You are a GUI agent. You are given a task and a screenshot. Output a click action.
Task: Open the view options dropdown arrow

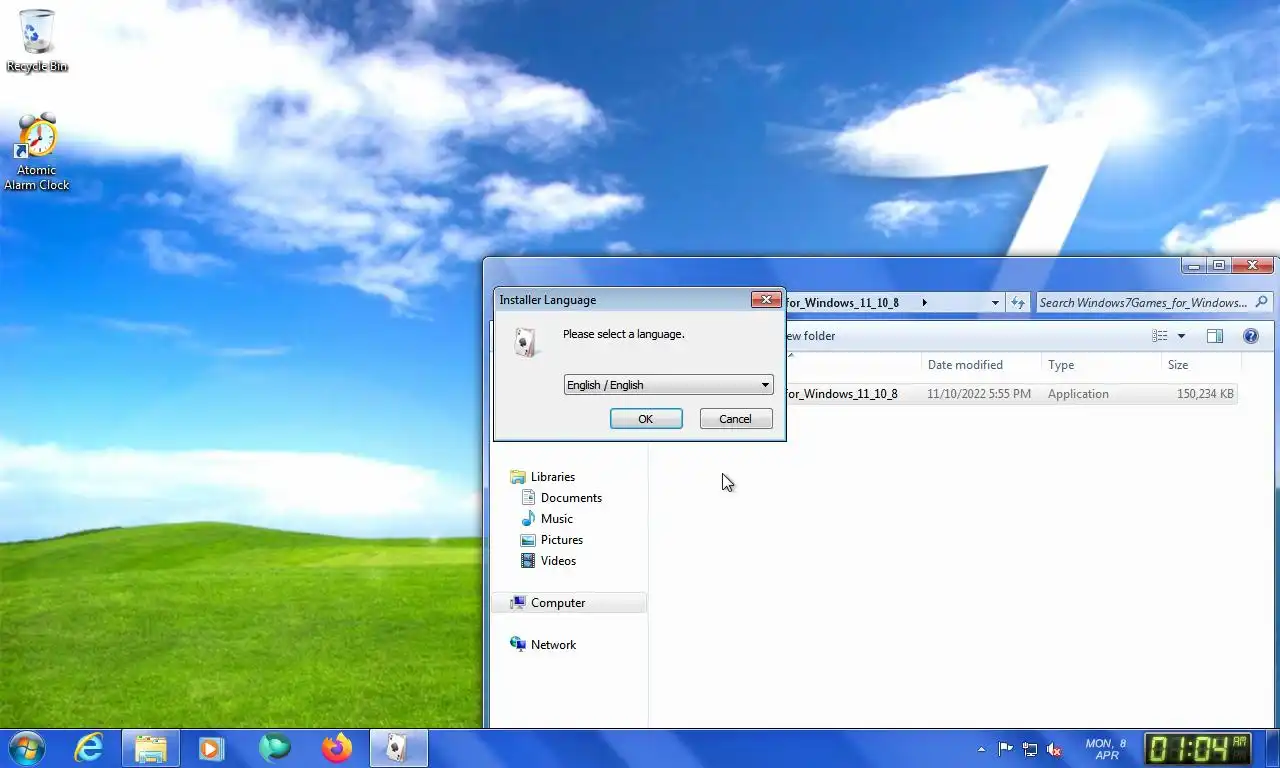pos(1181,336)
